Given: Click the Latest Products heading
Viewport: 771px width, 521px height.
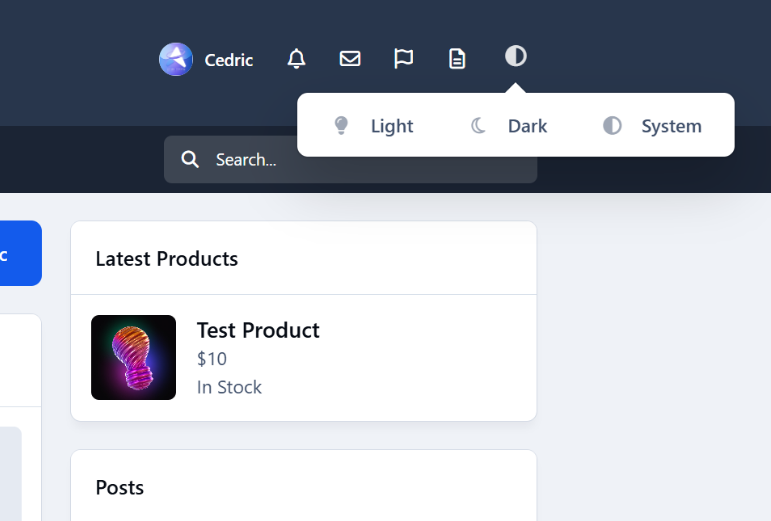Looking at the screenshot, I should coord(167,259).
